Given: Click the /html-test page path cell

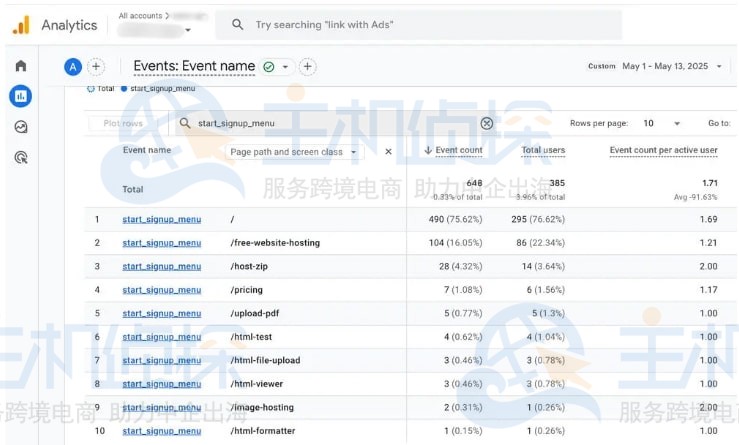Looking at the screenshot, I should (x=251, y=338).
